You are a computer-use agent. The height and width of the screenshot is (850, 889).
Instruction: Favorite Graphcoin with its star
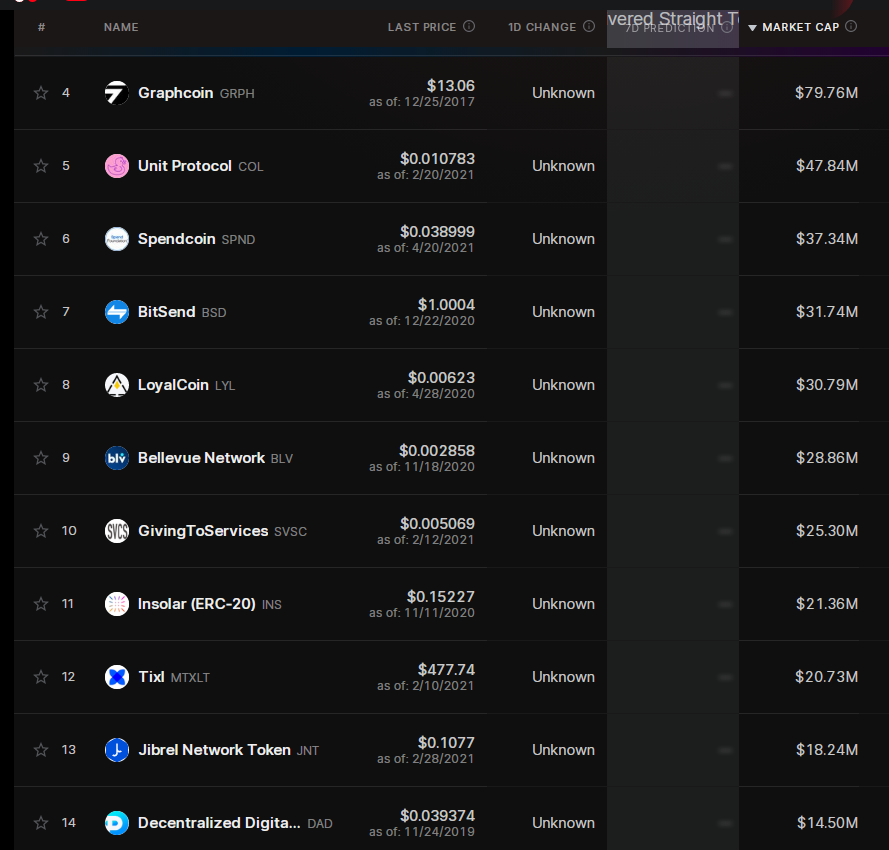click(41, 93)
